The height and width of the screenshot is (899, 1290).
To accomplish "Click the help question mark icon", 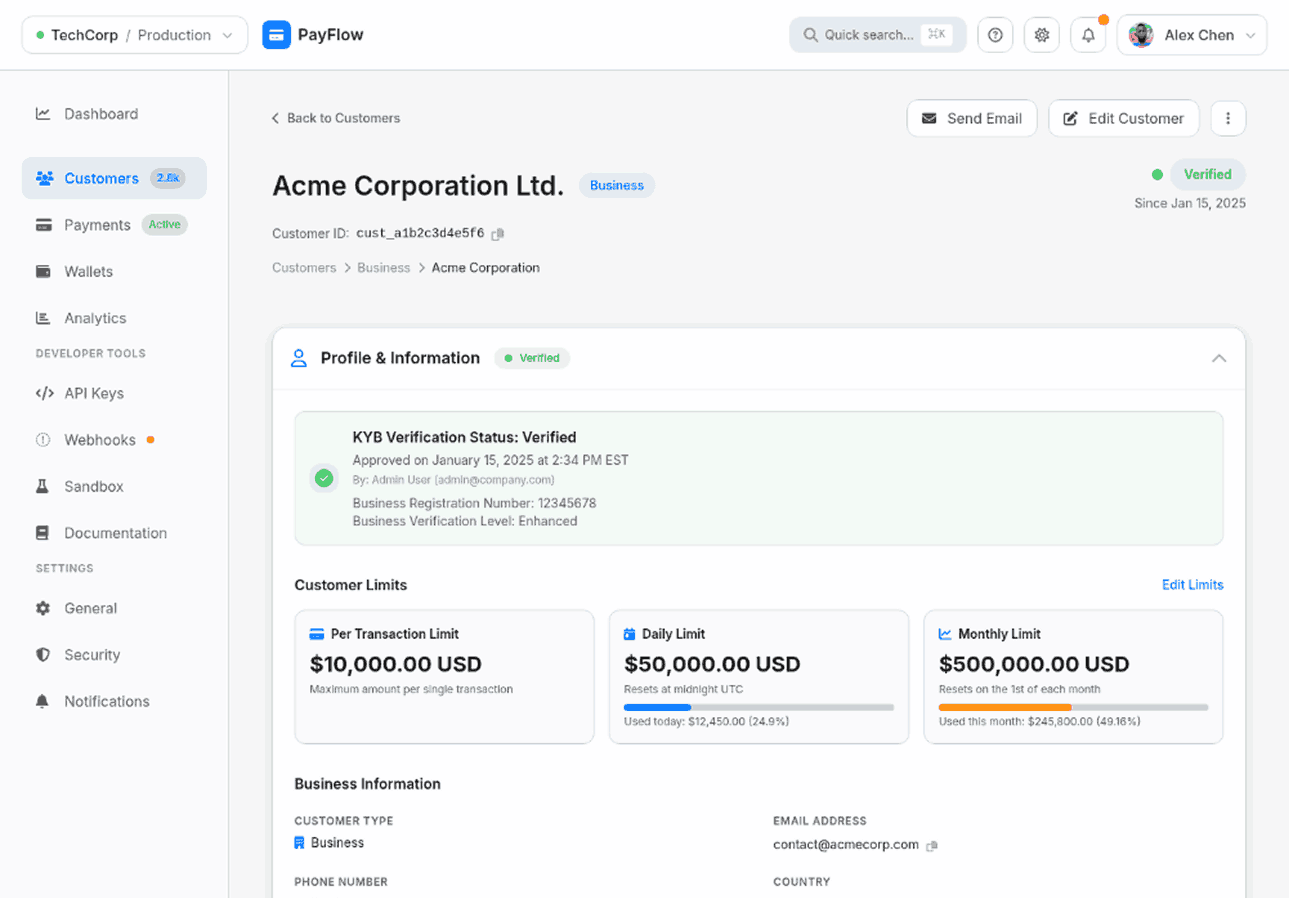I will click(x=994, y=35).
